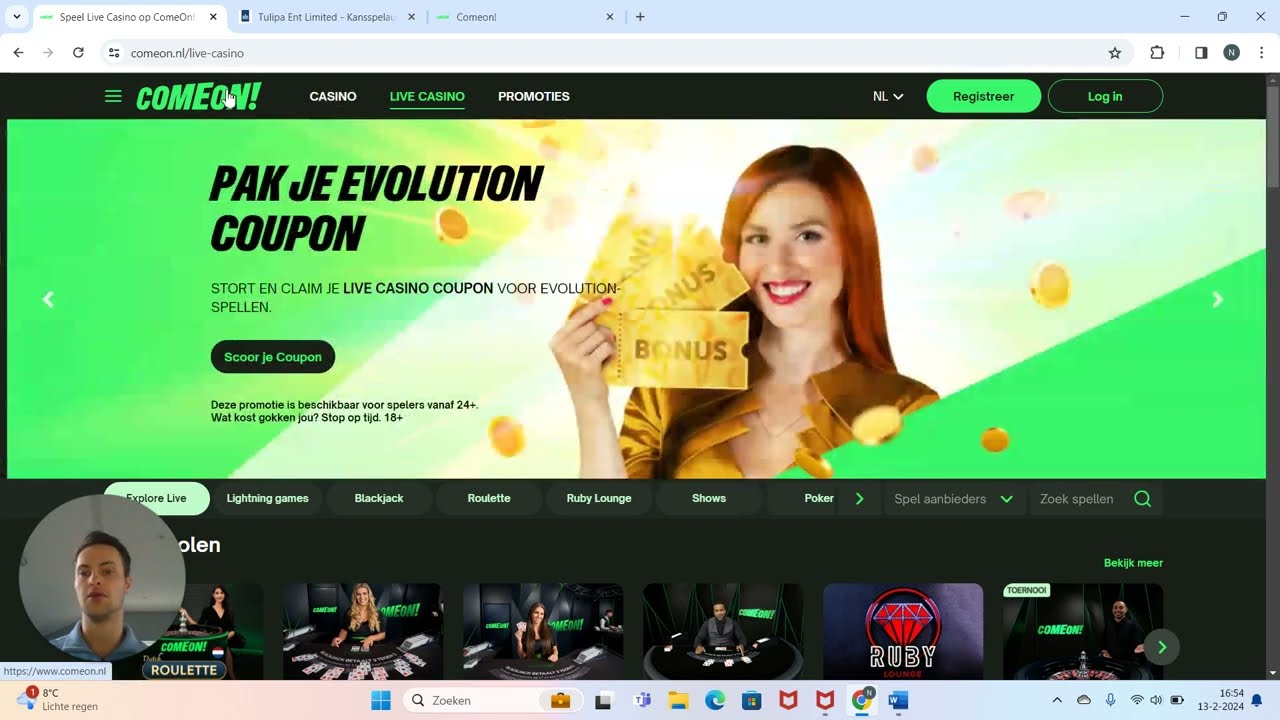Image resolution: width=1280 pixels, height=720 pixels.
Task: Expand the Spel aanbieders dropdown
Action: click(953, 499)
